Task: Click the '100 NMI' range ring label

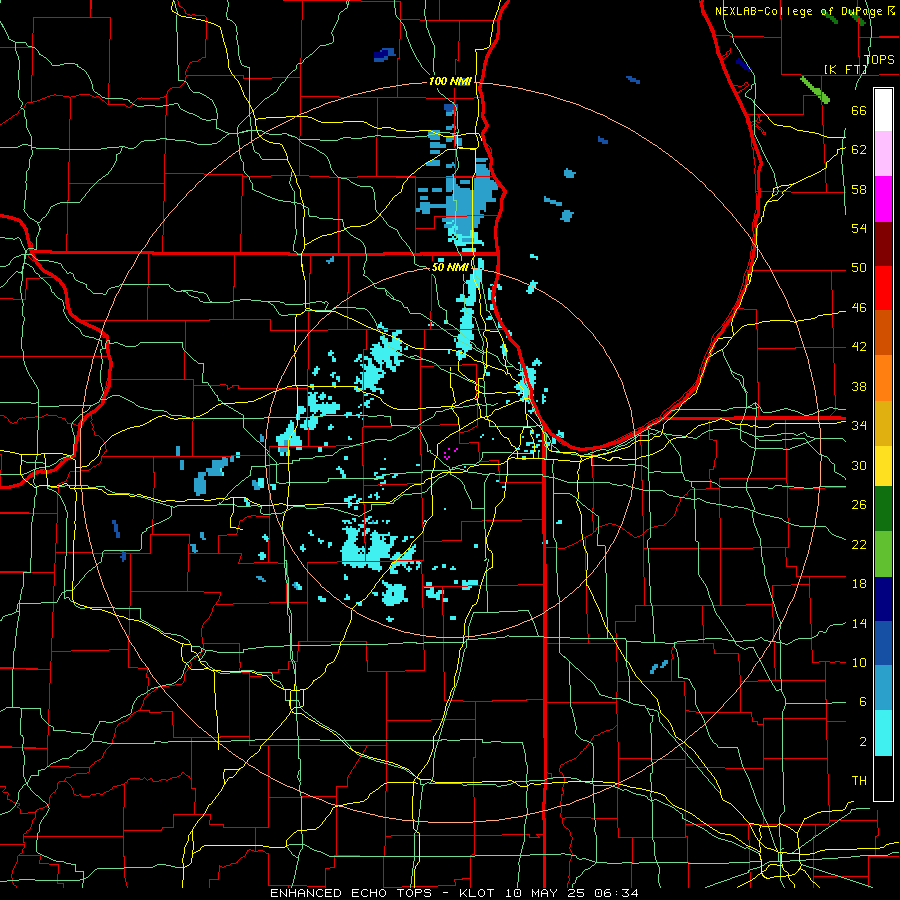Action: click(x=449, y=81)
